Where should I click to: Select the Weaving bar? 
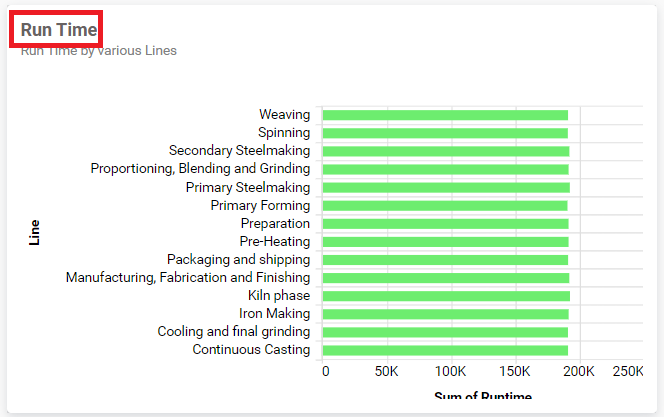[445, 115]
